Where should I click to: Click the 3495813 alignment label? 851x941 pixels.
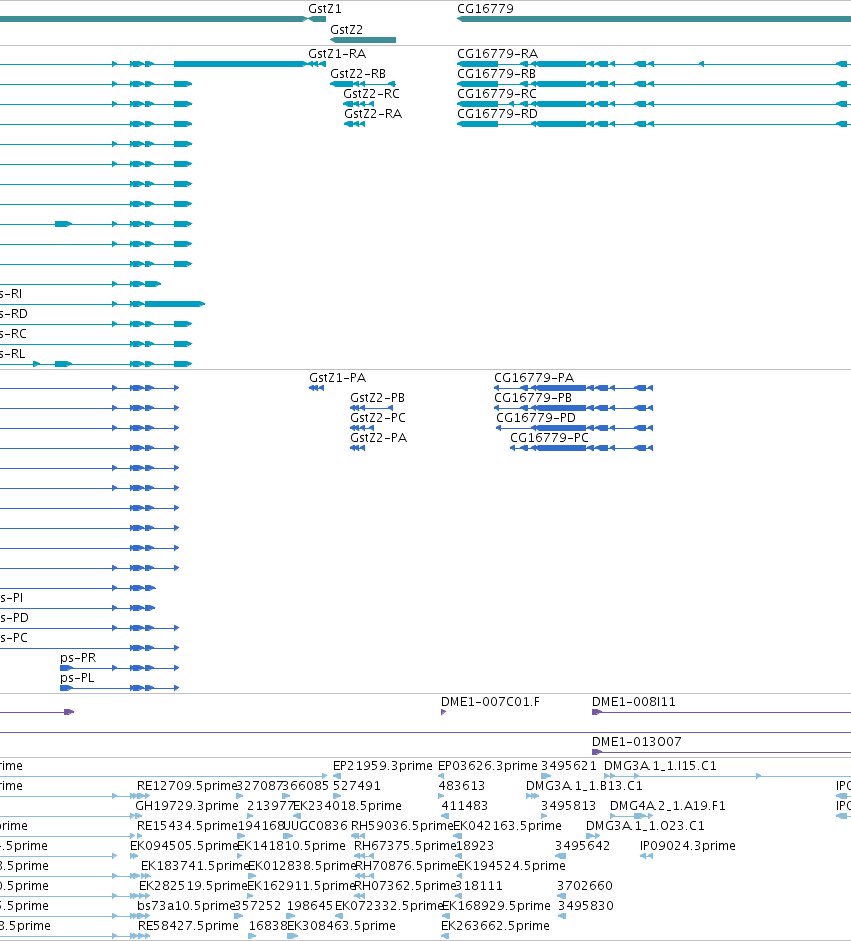[x=568, y=806]
